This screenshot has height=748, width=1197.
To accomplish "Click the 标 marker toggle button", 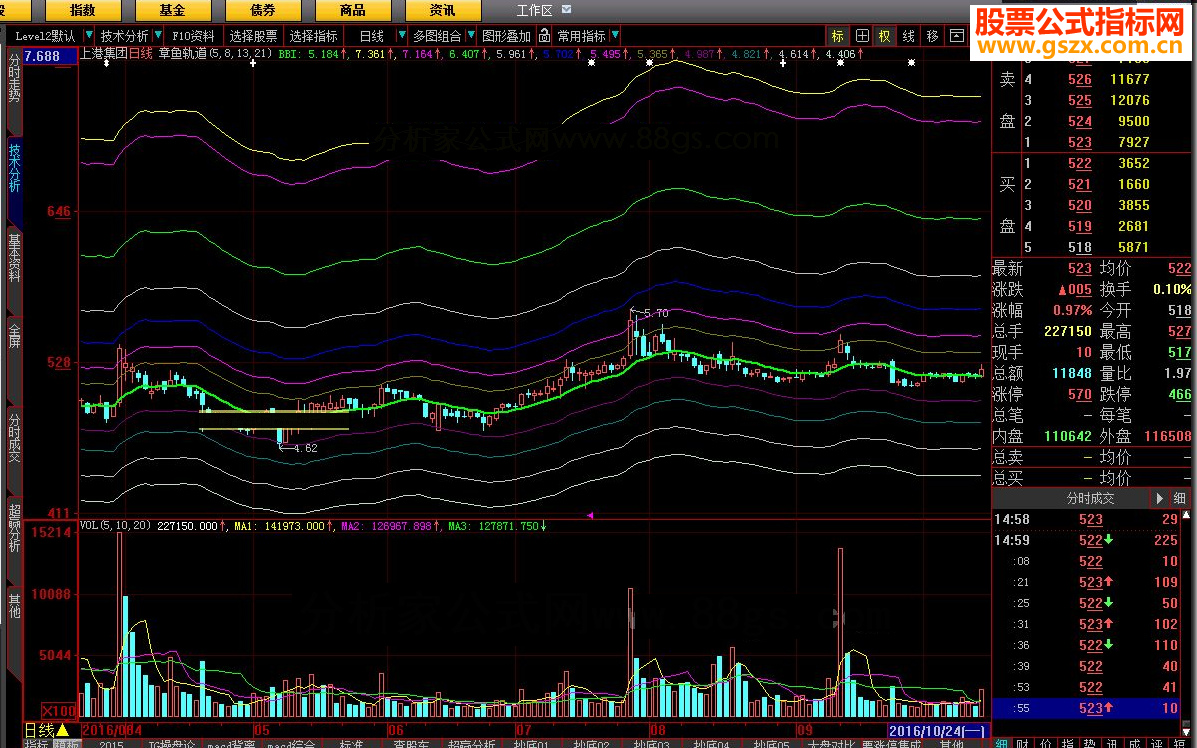I will [837, 36].
